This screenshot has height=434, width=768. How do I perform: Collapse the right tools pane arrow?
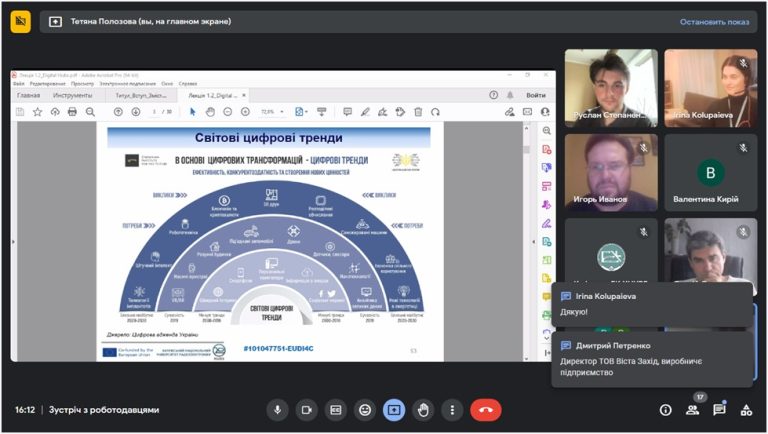click(x=533, y=241)
